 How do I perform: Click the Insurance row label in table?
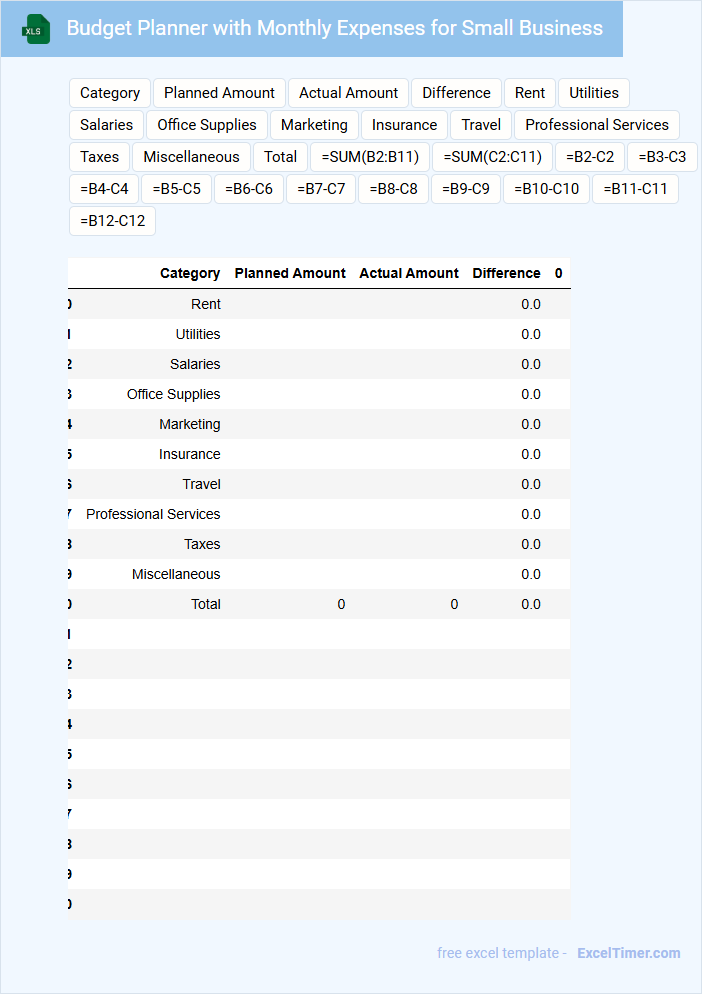(x=190, y=454)
